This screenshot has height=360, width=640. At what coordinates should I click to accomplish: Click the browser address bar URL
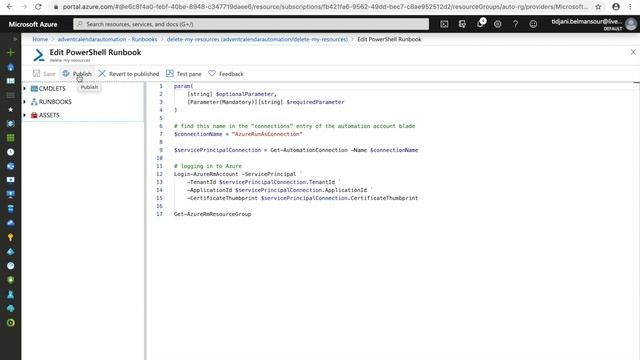coord(325,7)
